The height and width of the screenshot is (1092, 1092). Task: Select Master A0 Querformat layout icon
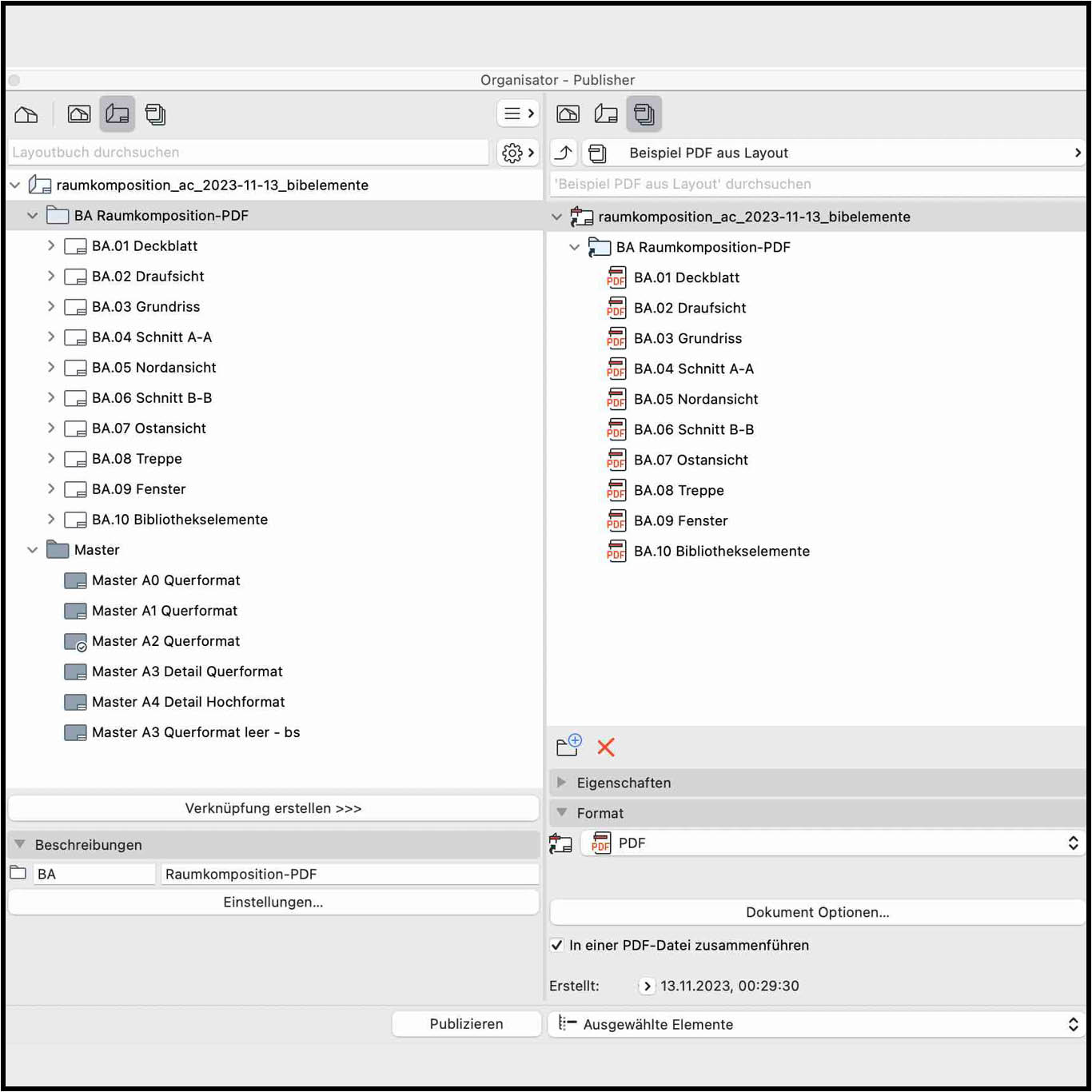75,580
